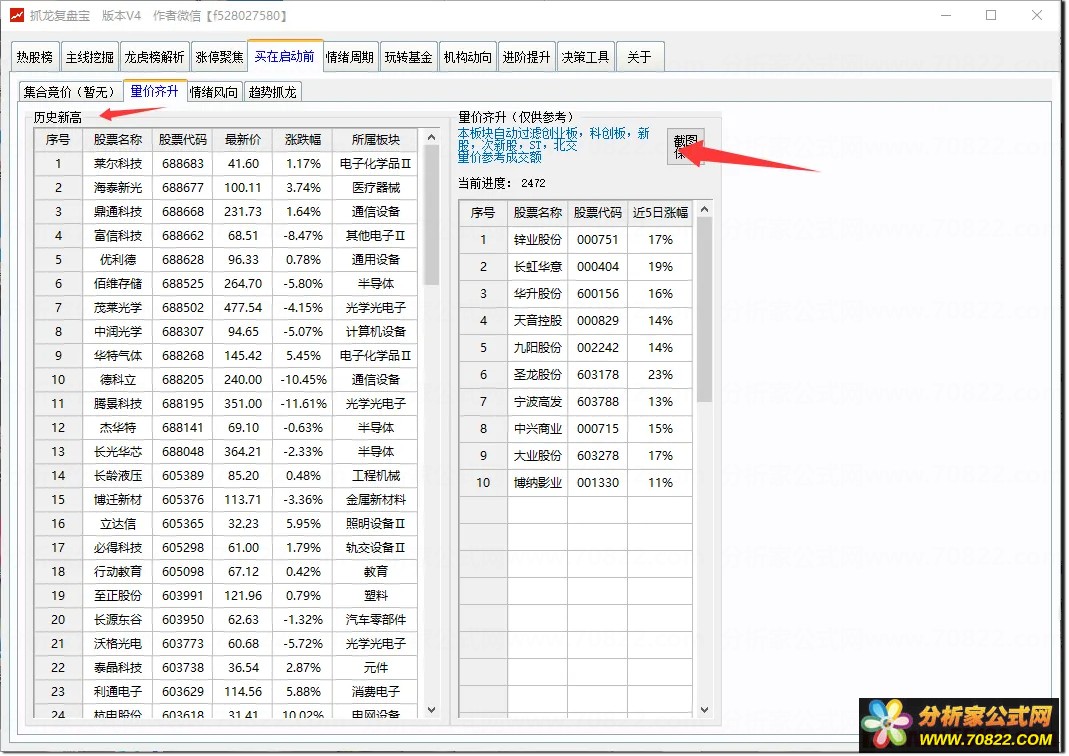1069x756 pixels.
Task: Sort by 涨跌幅 column header
Action: (x=303, y=139)
